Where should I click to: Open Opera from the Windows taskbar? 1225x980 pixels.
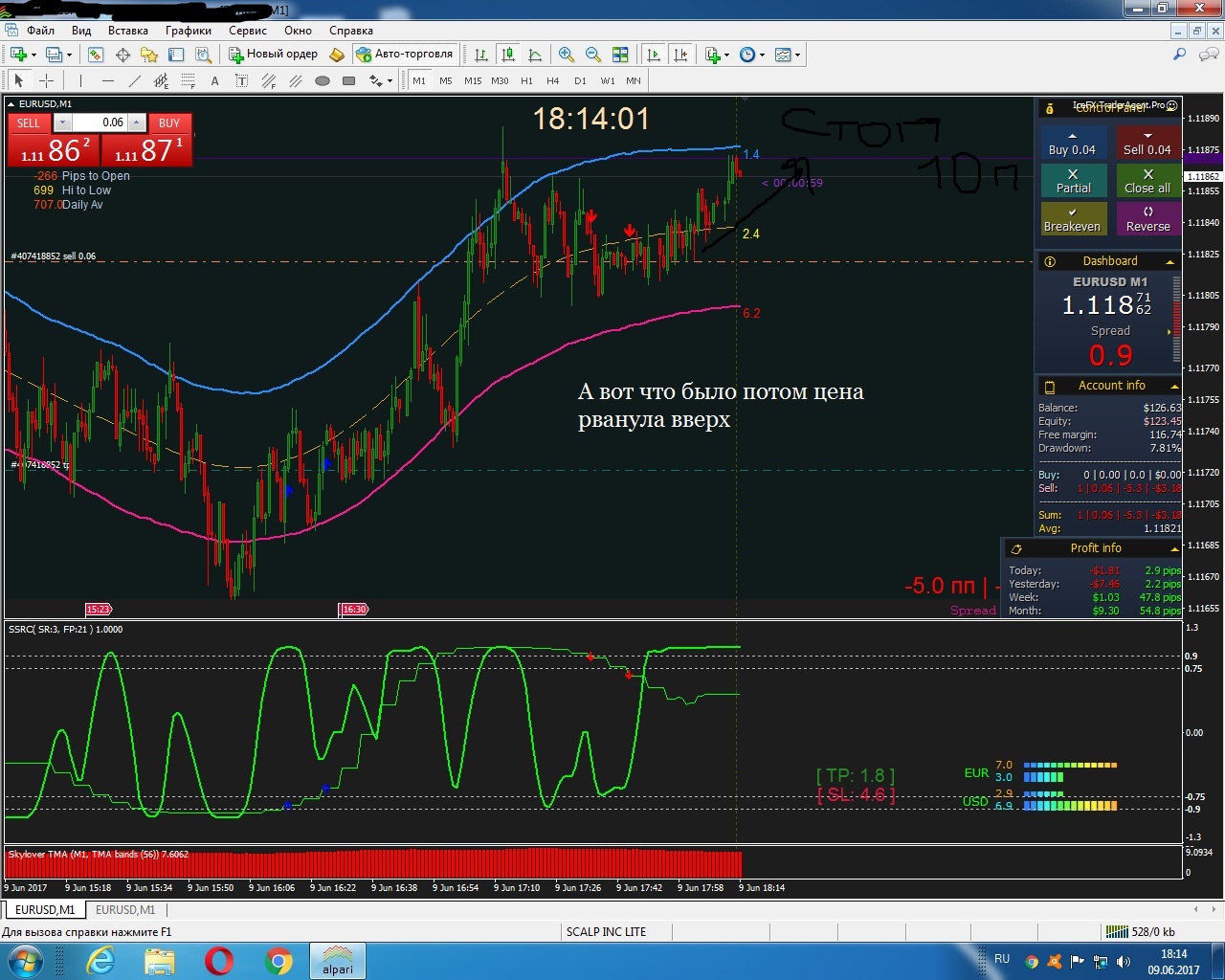click(219, 961)
